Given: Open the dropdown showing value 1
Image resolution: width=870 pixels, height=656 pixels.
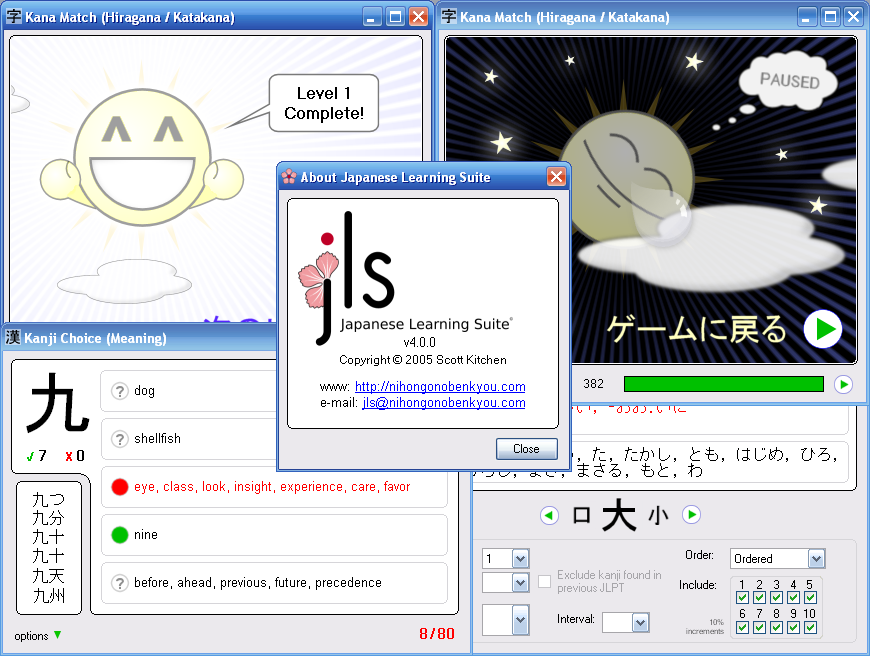Looking at the screenshot, I should pyautogui.click(x=506, y=558).
